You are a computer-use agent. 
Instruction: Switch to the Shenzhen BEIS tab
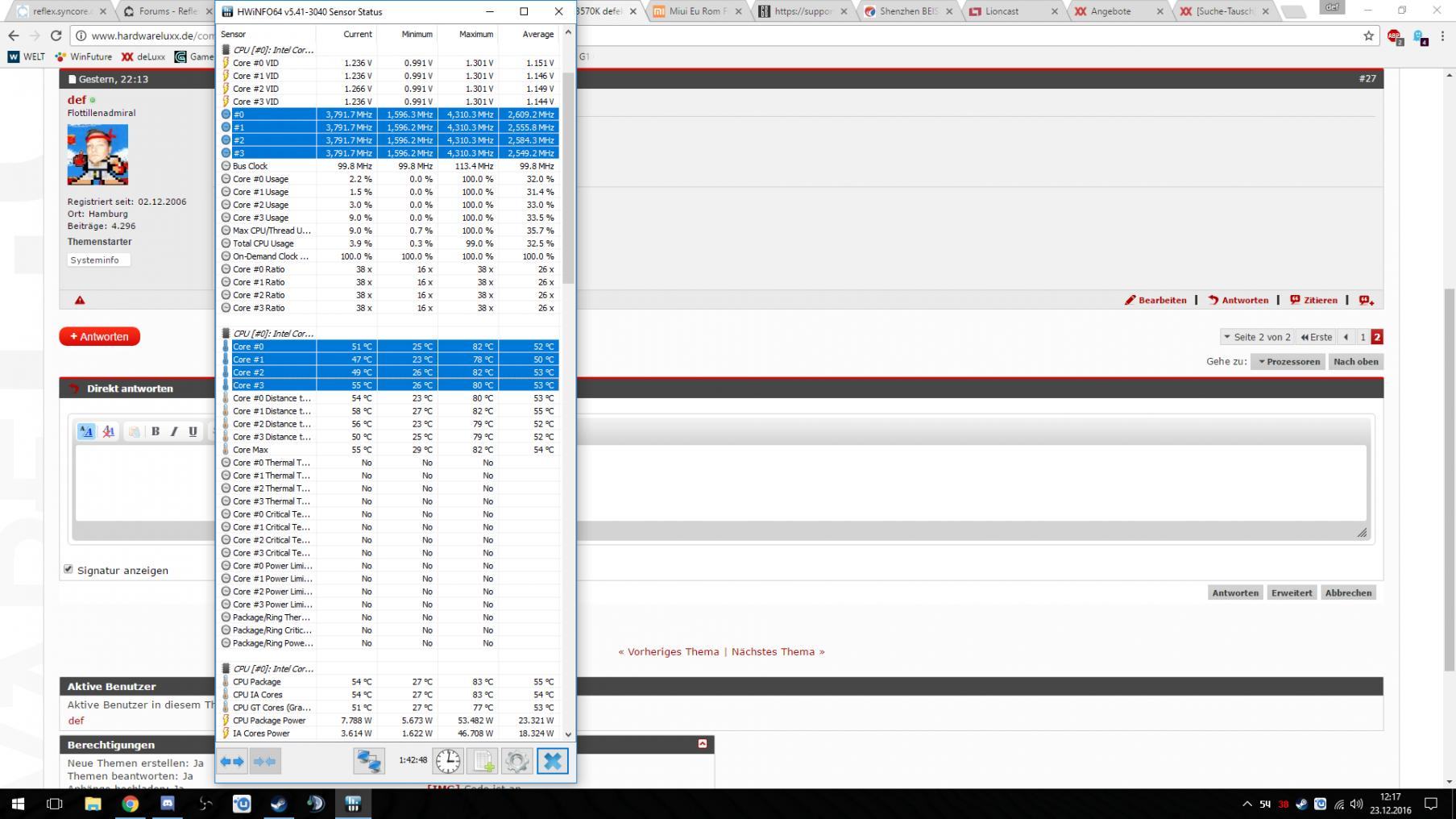pyautogui.click(x=908, y=11)
